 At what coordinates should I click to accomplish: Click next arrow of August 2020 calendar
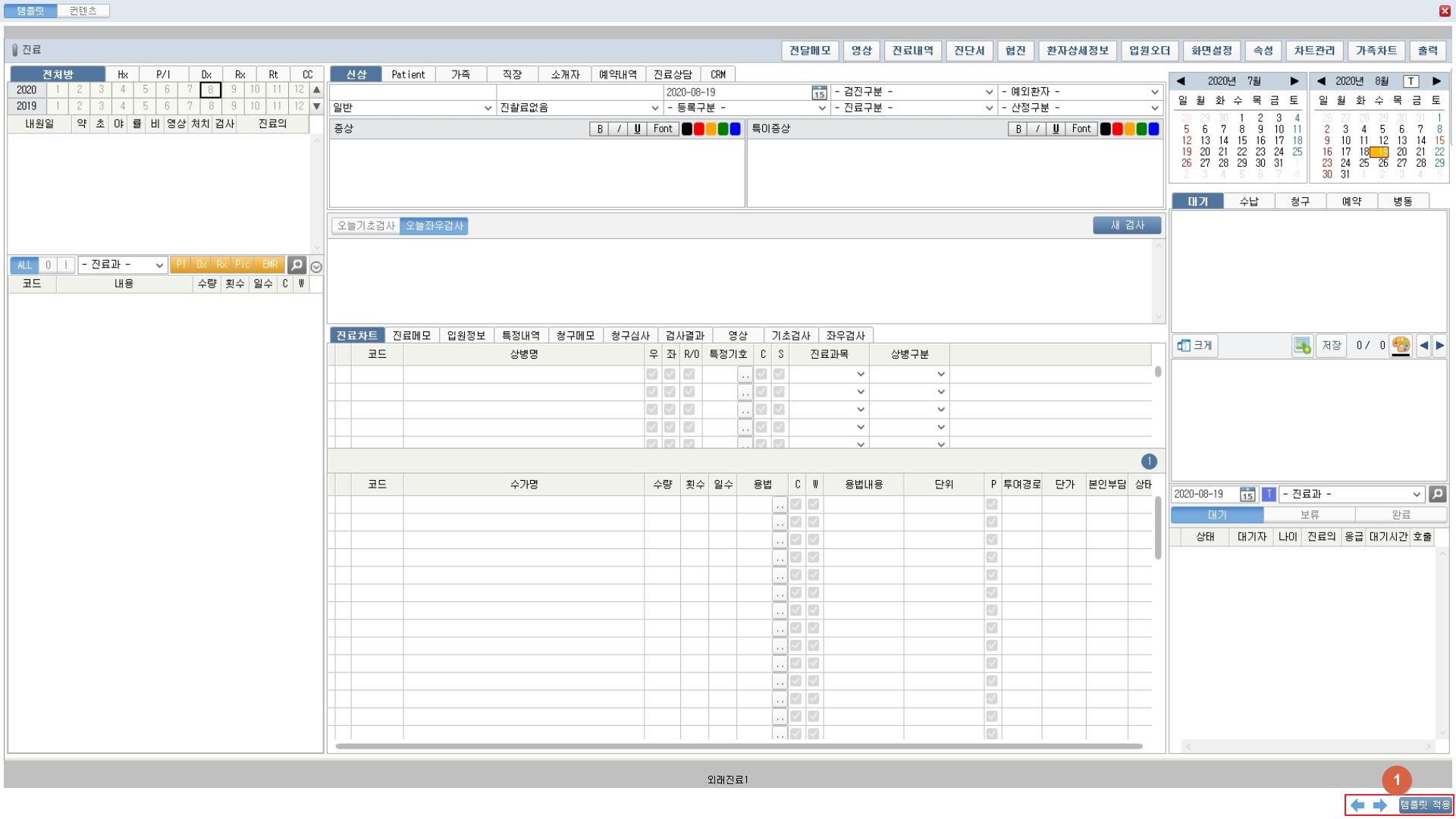tap(1436, 81)
